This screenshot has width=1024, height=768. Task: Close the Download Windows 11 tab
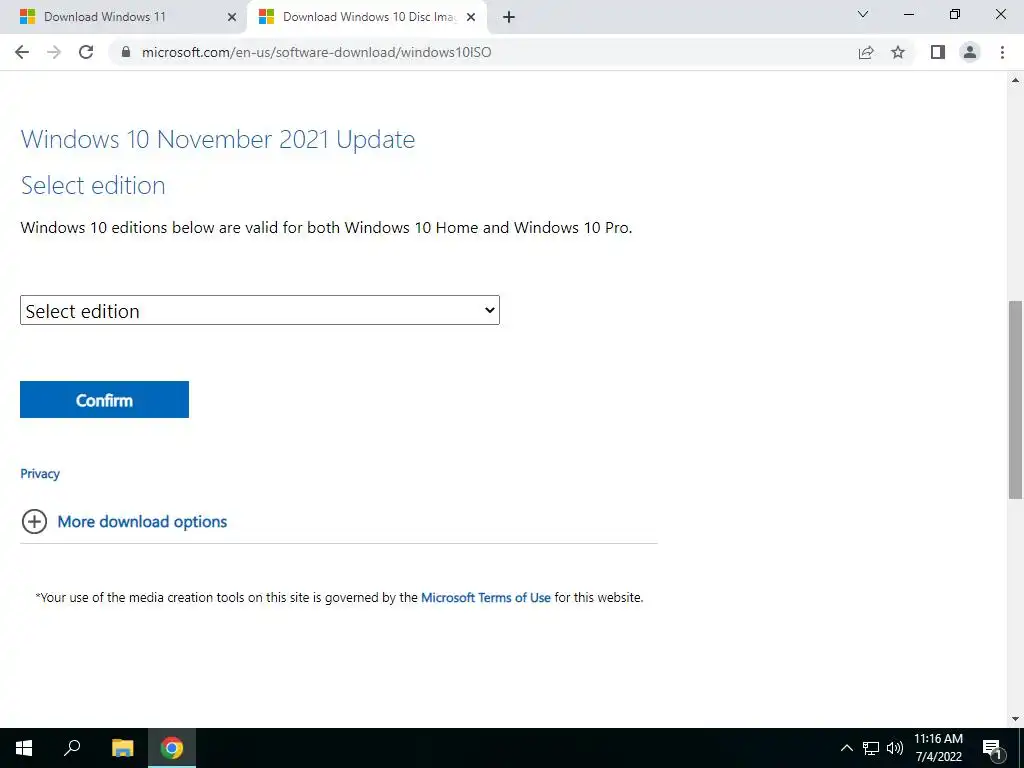pos(231,17)
